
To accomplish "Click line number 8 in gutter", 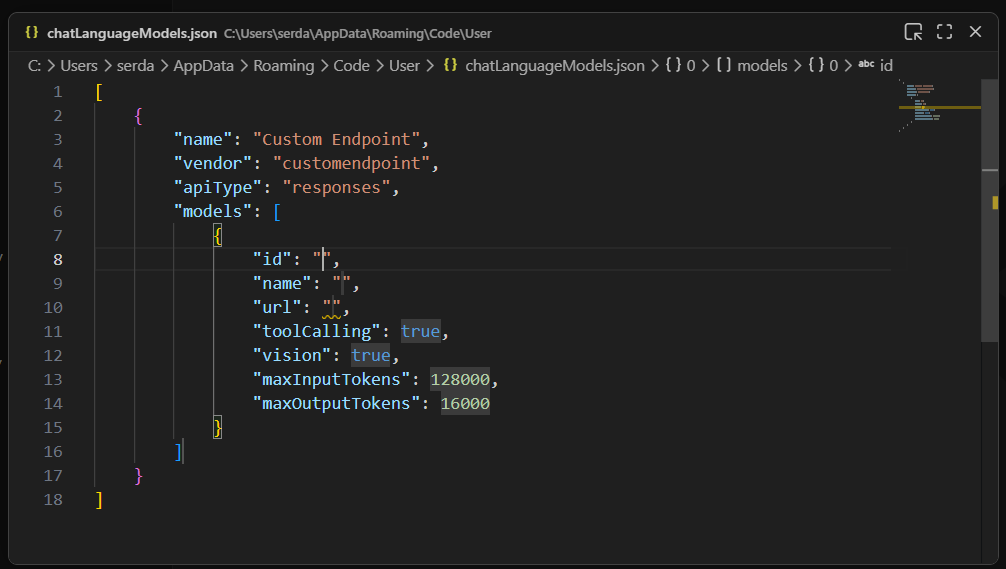I will (x=58, y=259).
